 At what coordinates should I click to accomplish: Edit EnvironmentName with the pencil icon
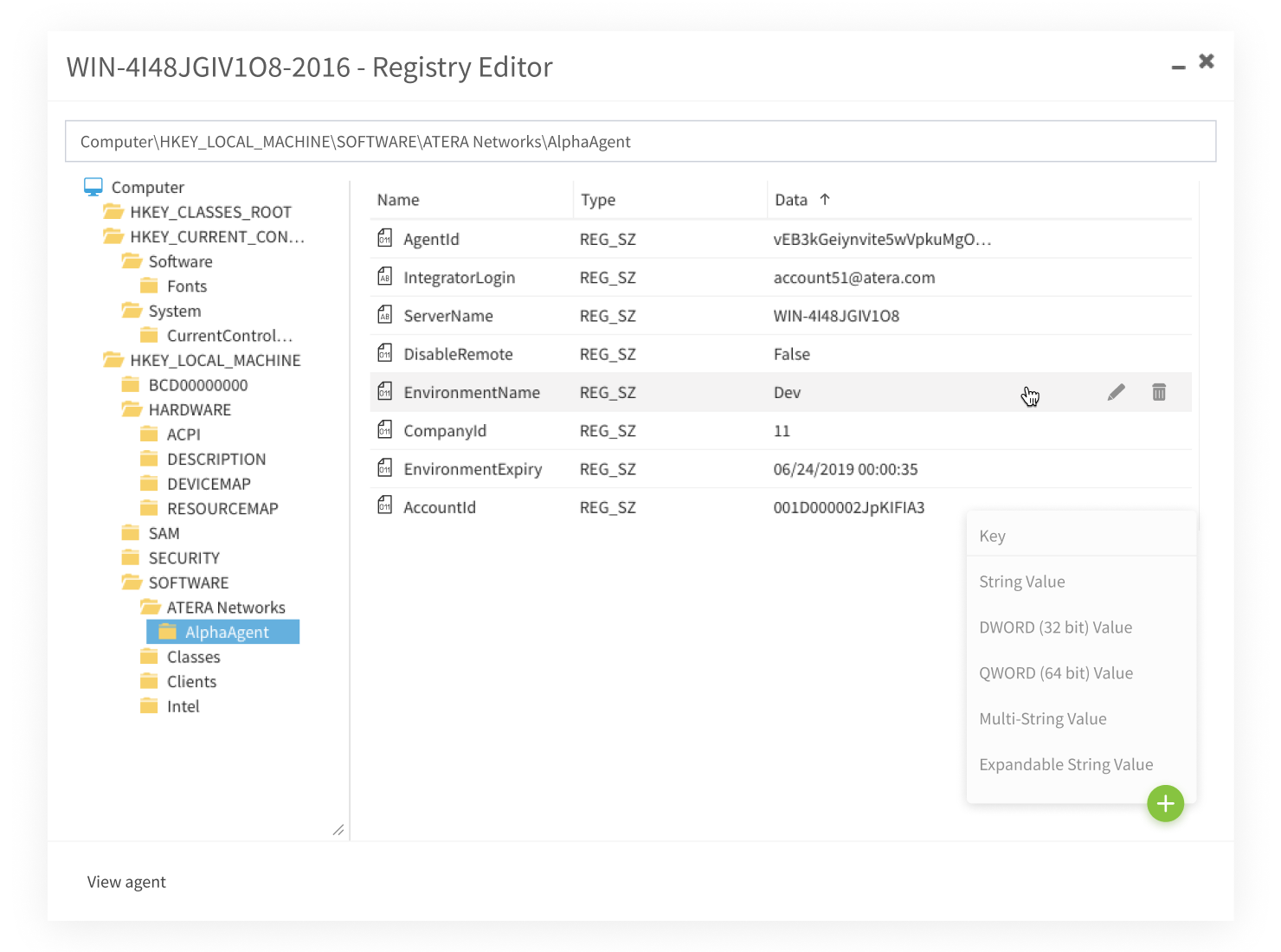[1117, 392]
